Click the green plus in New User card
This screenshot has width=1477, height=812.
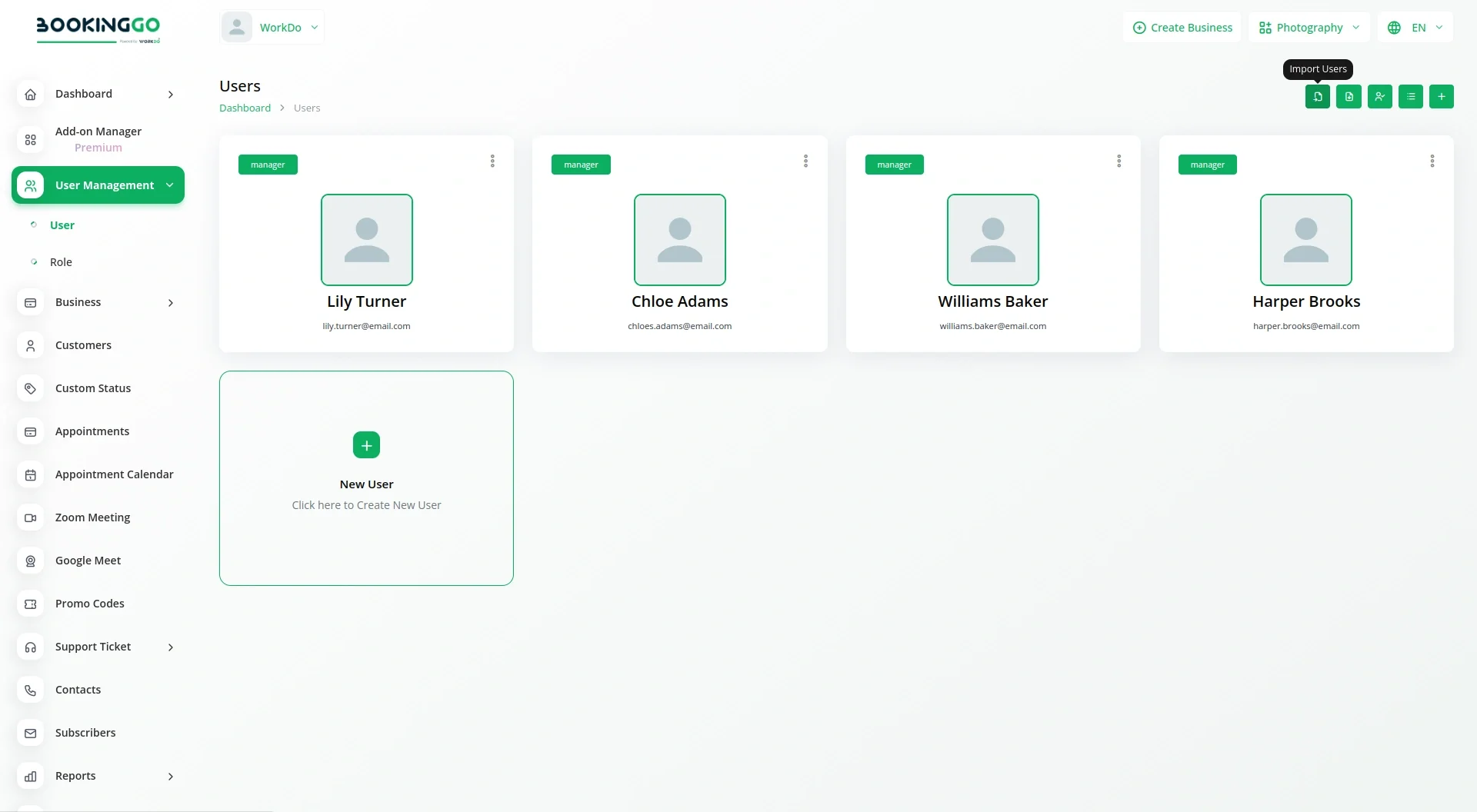tap(366, 445)
